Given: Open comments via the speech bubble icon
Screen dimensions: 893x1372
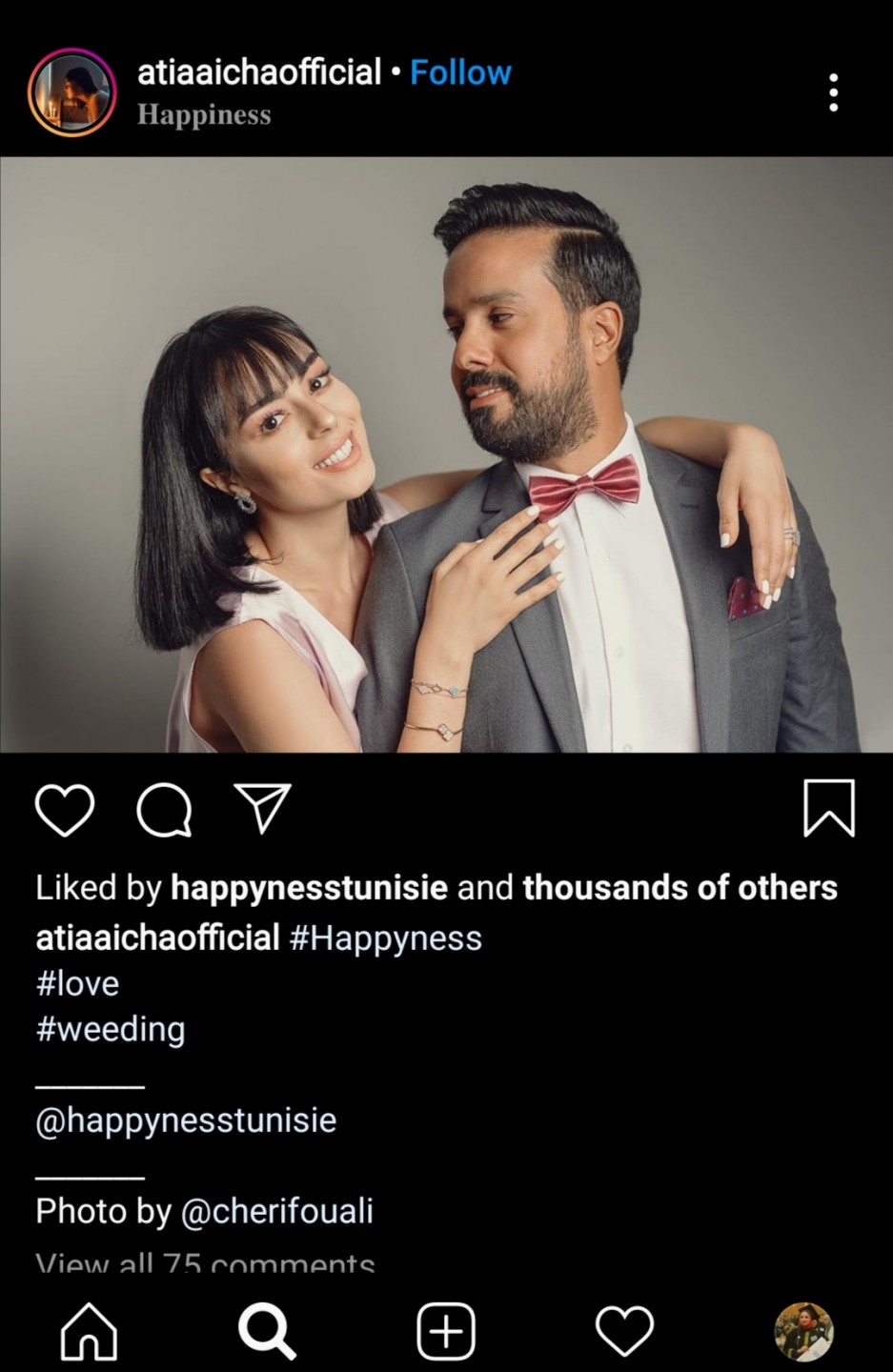Looking at the screenshot, I should point(164,810).
